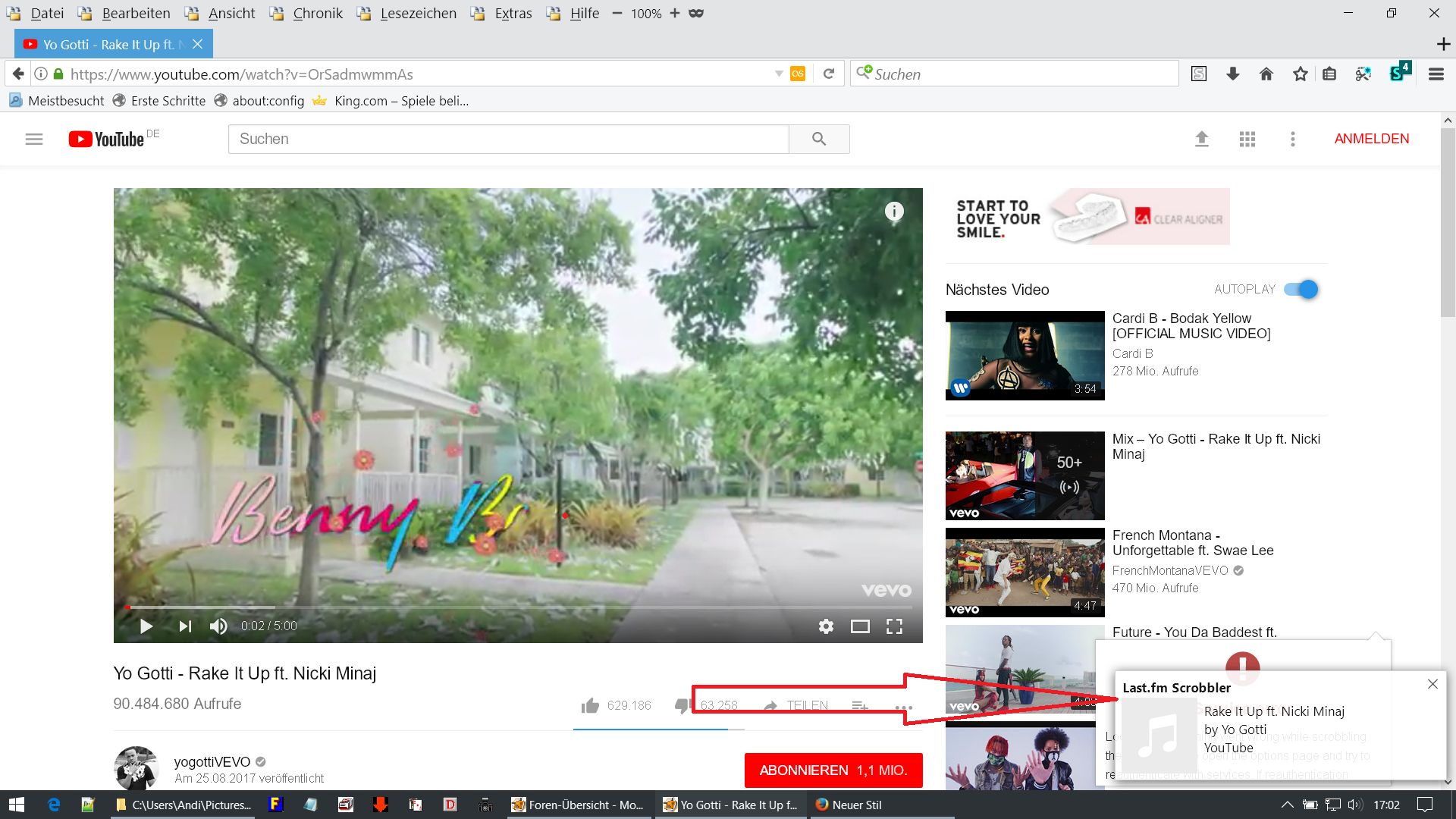Screen dimensions: 1456x819
Task: Open YouTube hamburger guide menu
Action: coord(34,140)
